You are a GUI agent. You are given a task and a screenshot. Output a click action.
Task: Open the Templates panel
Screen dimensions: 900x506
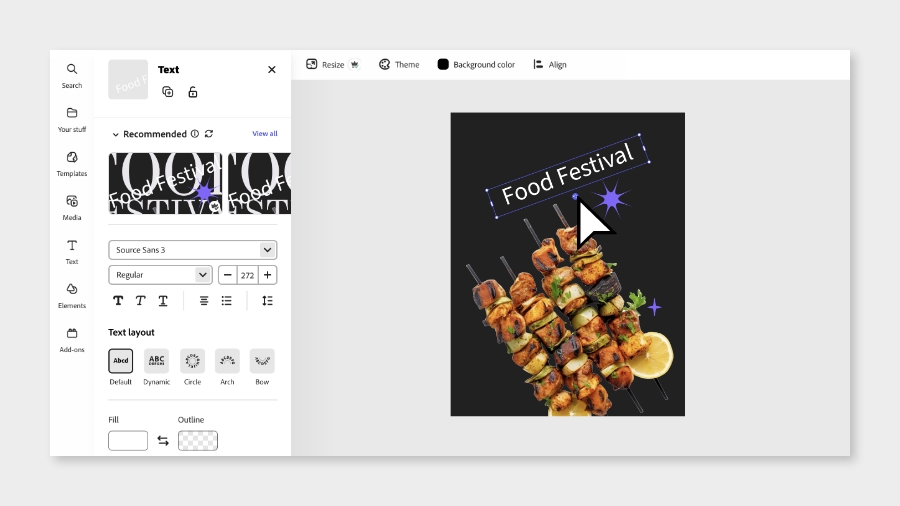point(72,164)
